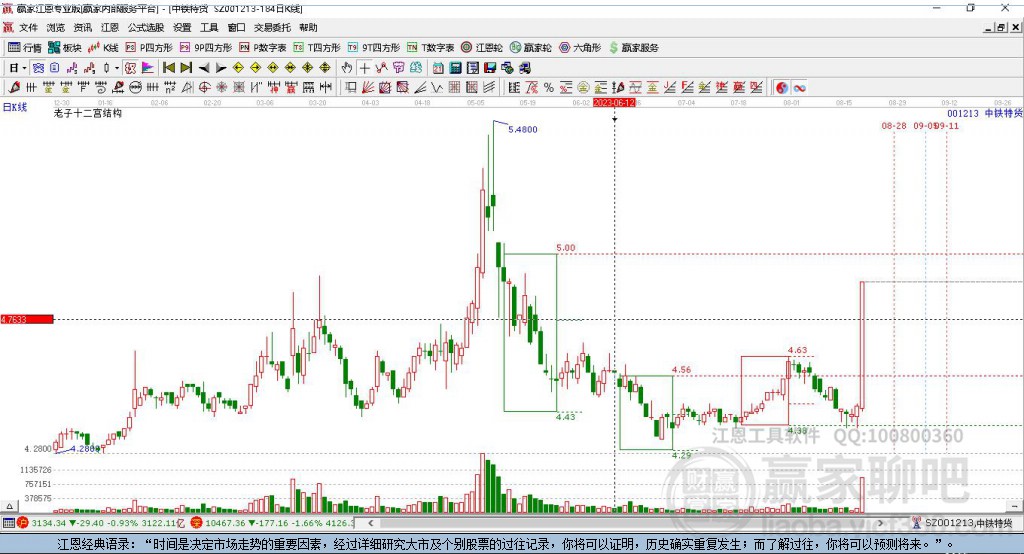Select the red pen drawing tool
1024x554 pixels.
pos(14,88)
